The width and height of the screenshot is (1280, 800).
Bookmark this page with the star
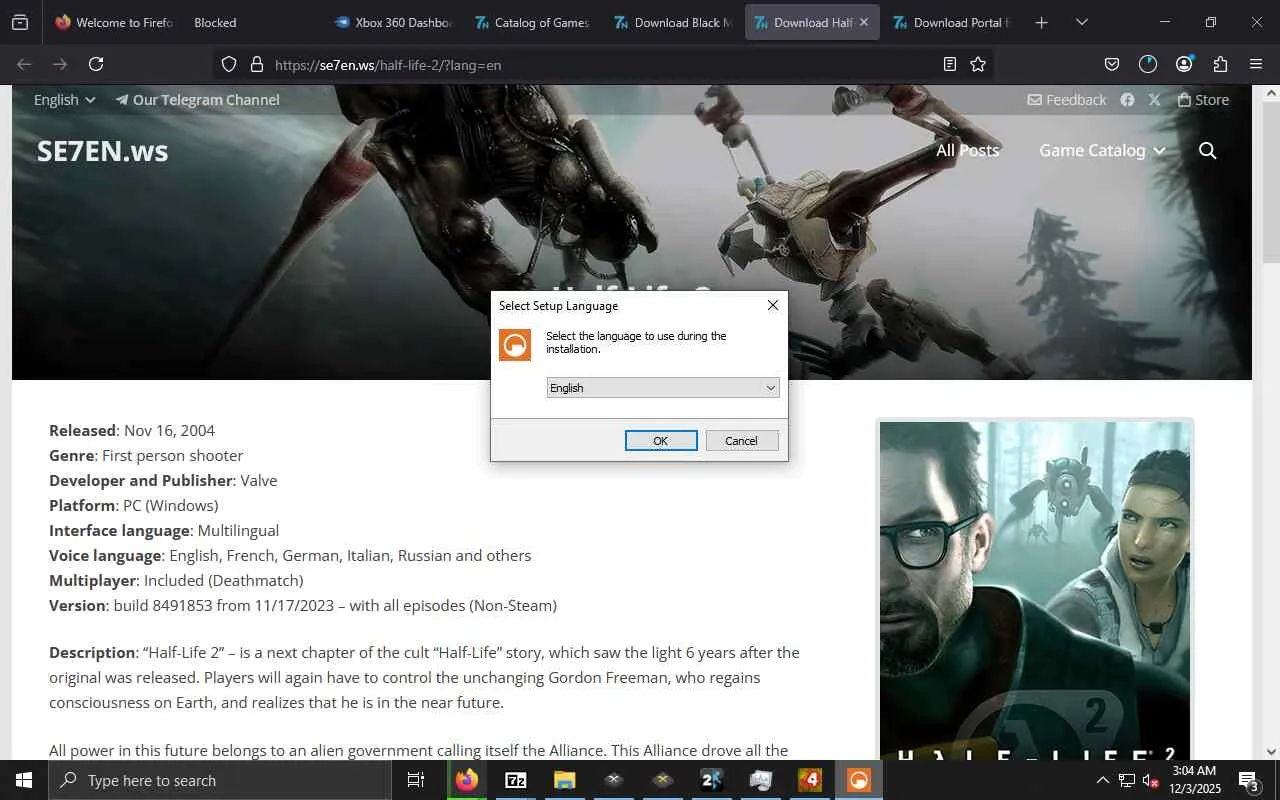[978, 64]
